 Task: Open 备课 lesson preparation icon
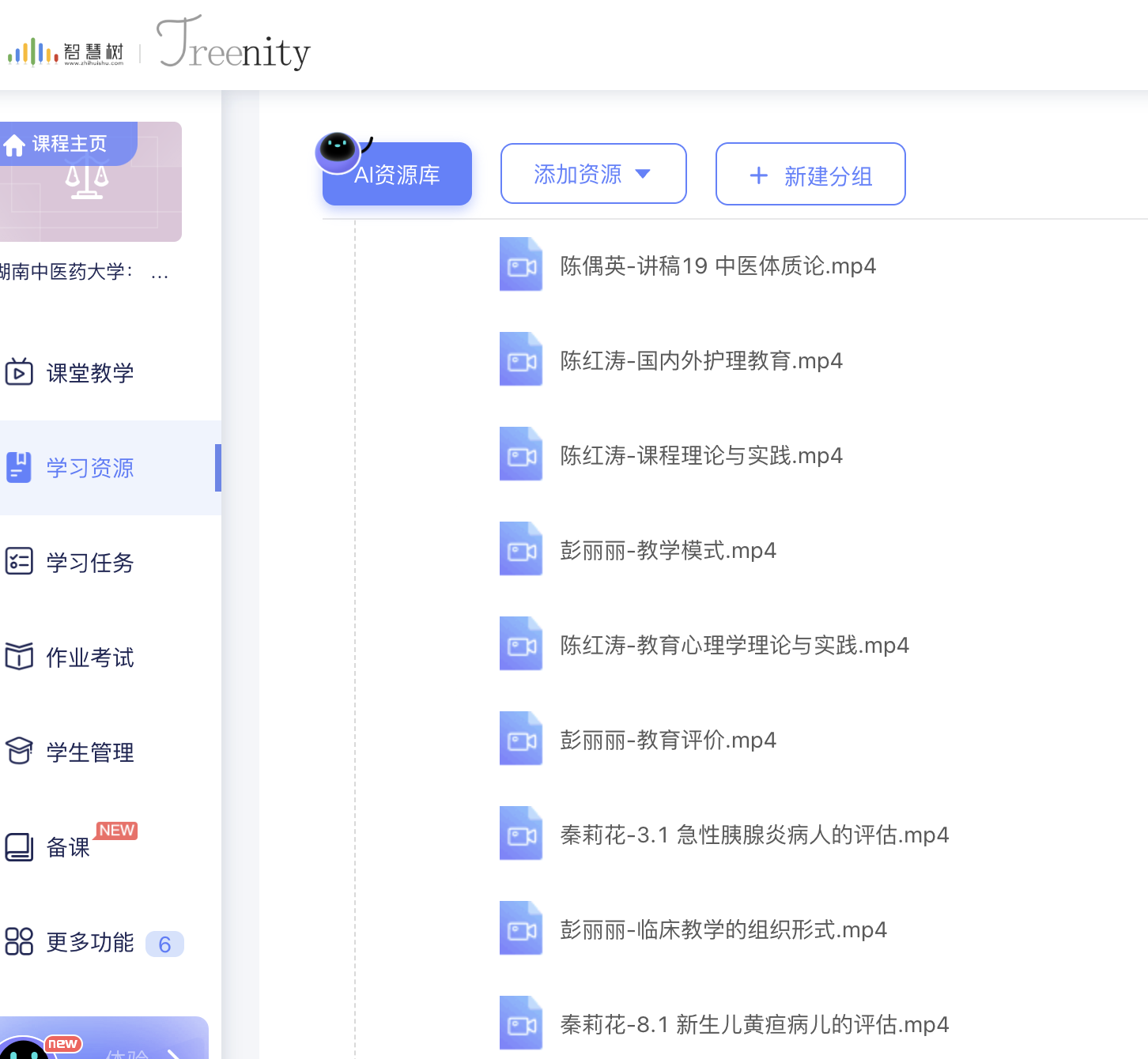19,847
